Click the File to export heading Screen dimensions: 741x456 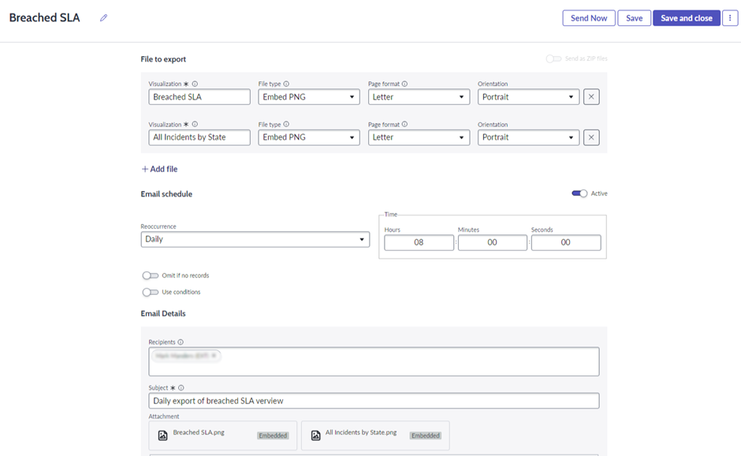pos(163,59)
